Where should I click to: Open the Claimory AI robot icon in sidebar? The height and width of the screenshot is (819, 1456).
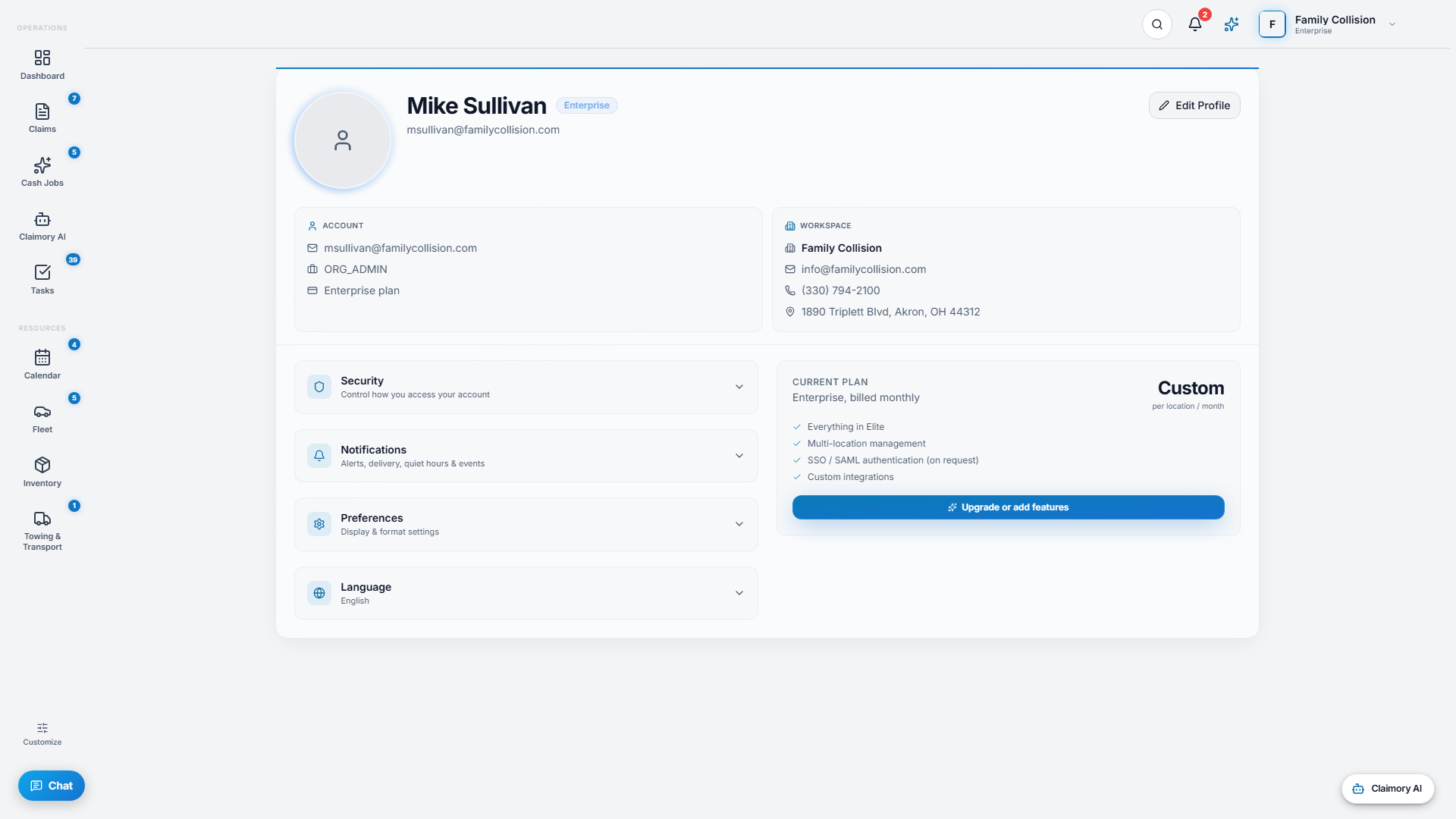pos(42,219)
